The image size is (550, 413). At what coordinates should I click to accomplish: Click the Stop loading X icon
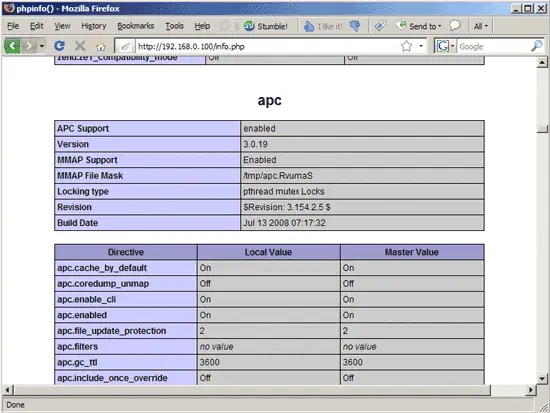[x=80, y=46]
